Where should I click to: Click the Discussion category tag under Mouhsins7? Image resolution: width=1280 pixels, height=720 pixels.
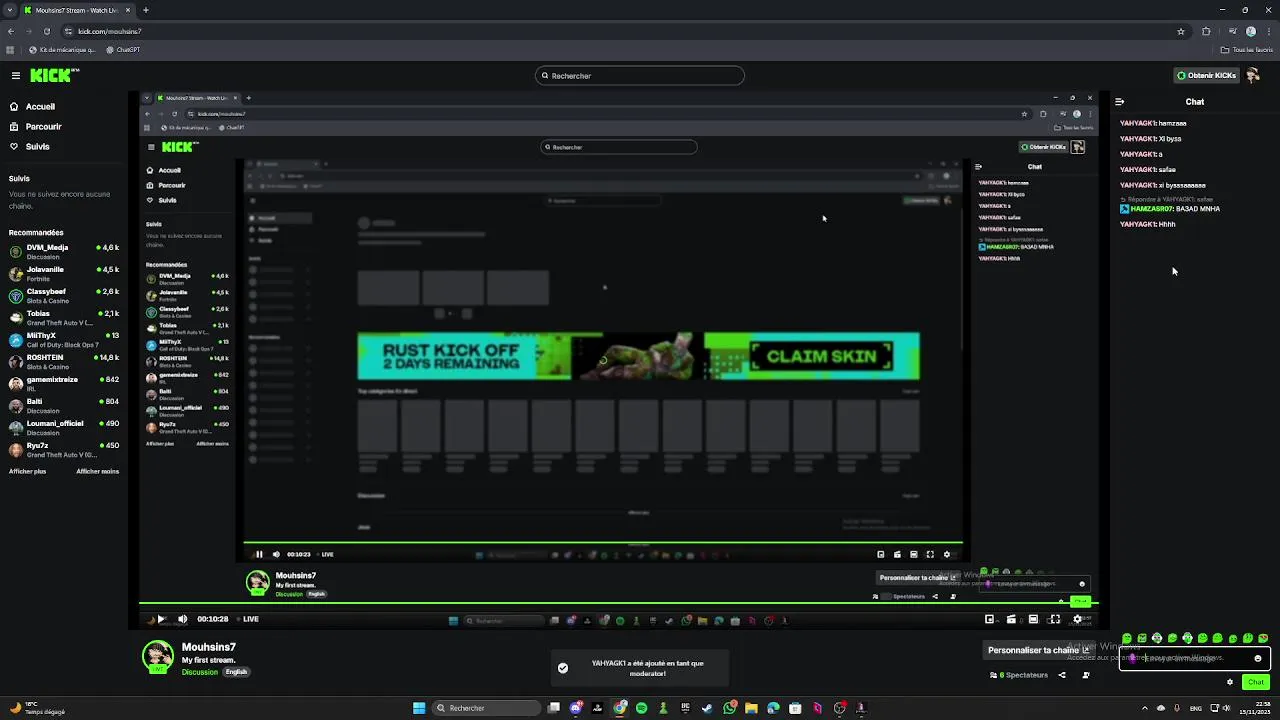click(x=200, y=672)
